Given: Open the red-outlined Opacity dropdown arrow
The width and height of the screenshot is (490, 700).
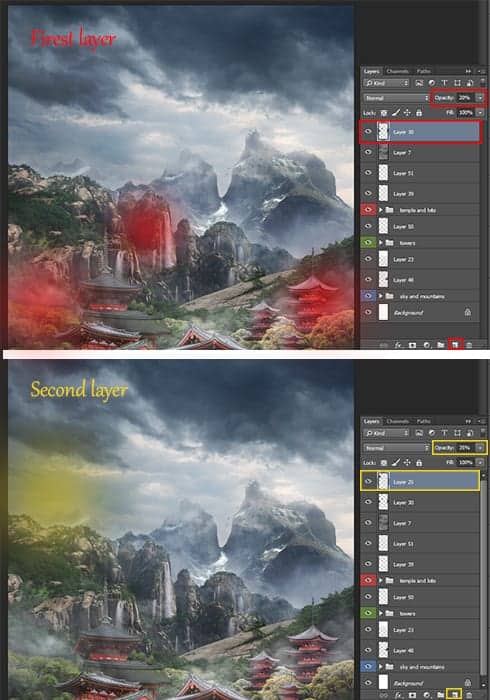Looking at the screenshot, I should point(480,98).
